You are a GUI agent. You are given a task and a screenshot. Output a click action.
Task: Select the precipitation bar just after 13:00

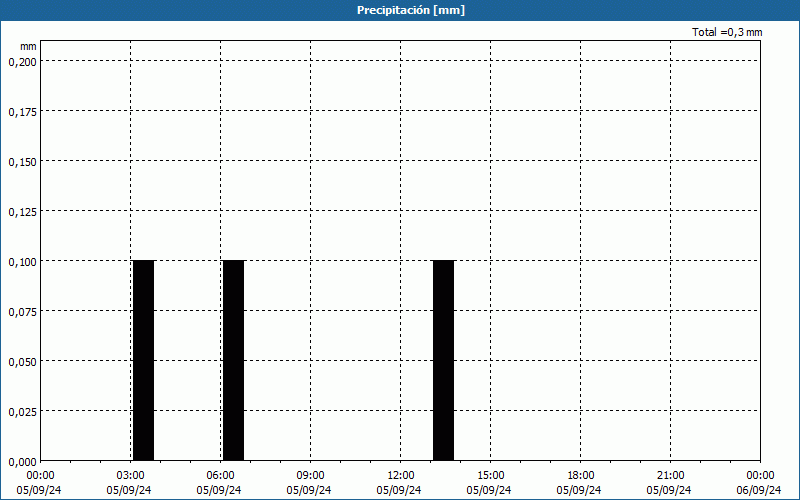(x=443, y=360)
